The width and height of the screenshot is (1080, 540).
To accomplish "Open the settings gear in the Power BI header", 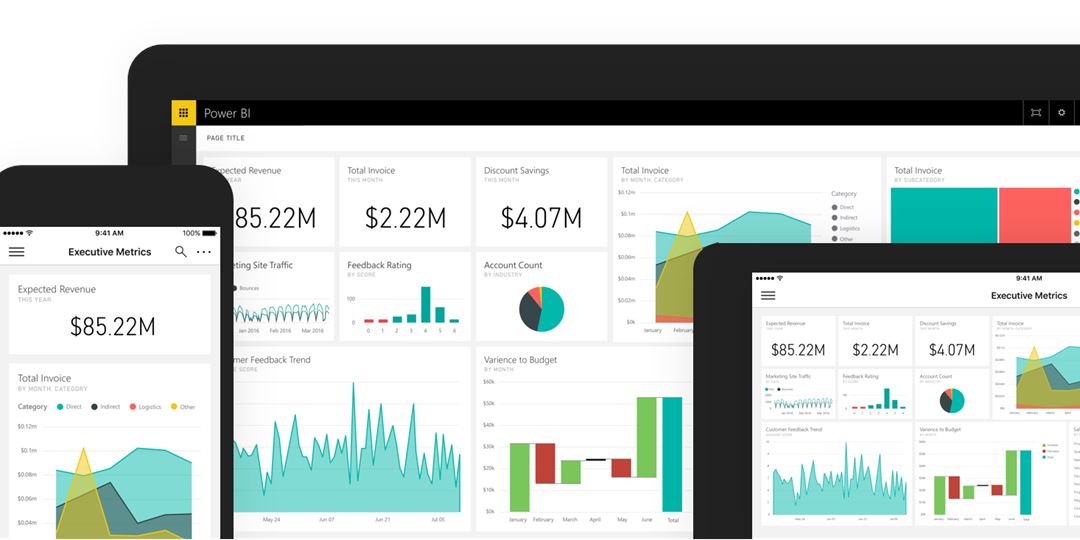I will pos(1062,113).
